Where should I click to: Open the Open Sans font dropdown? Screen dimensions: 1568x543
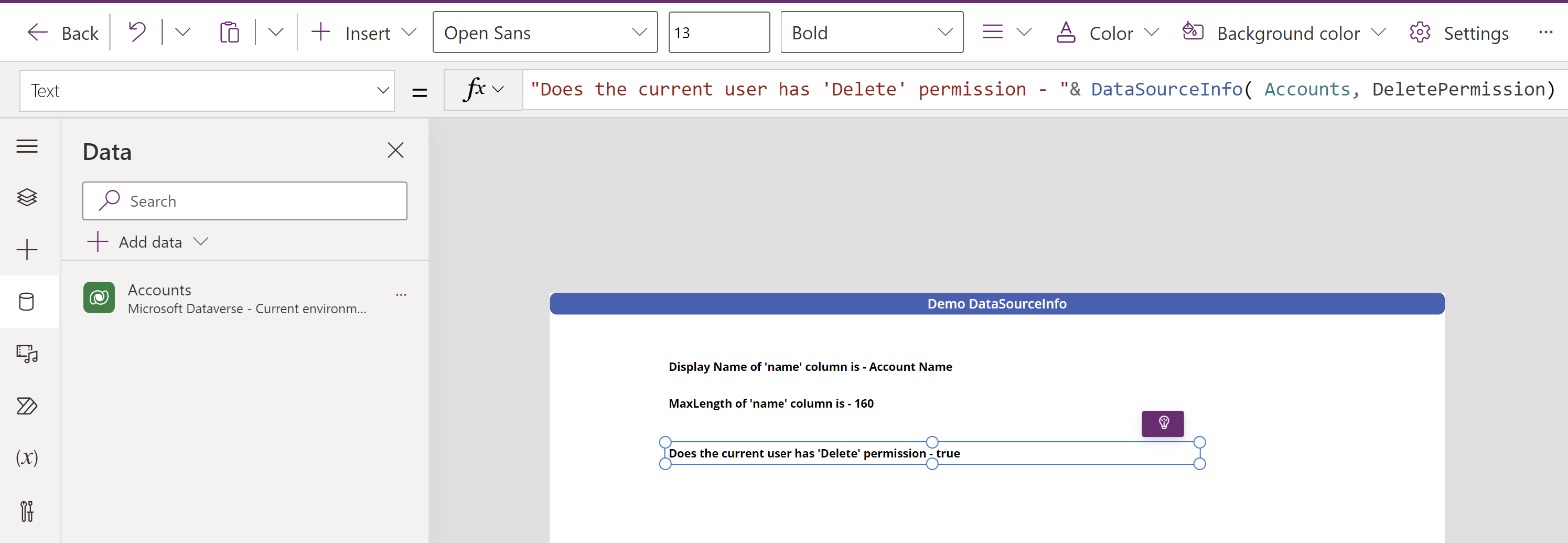(x=544, y=32)
